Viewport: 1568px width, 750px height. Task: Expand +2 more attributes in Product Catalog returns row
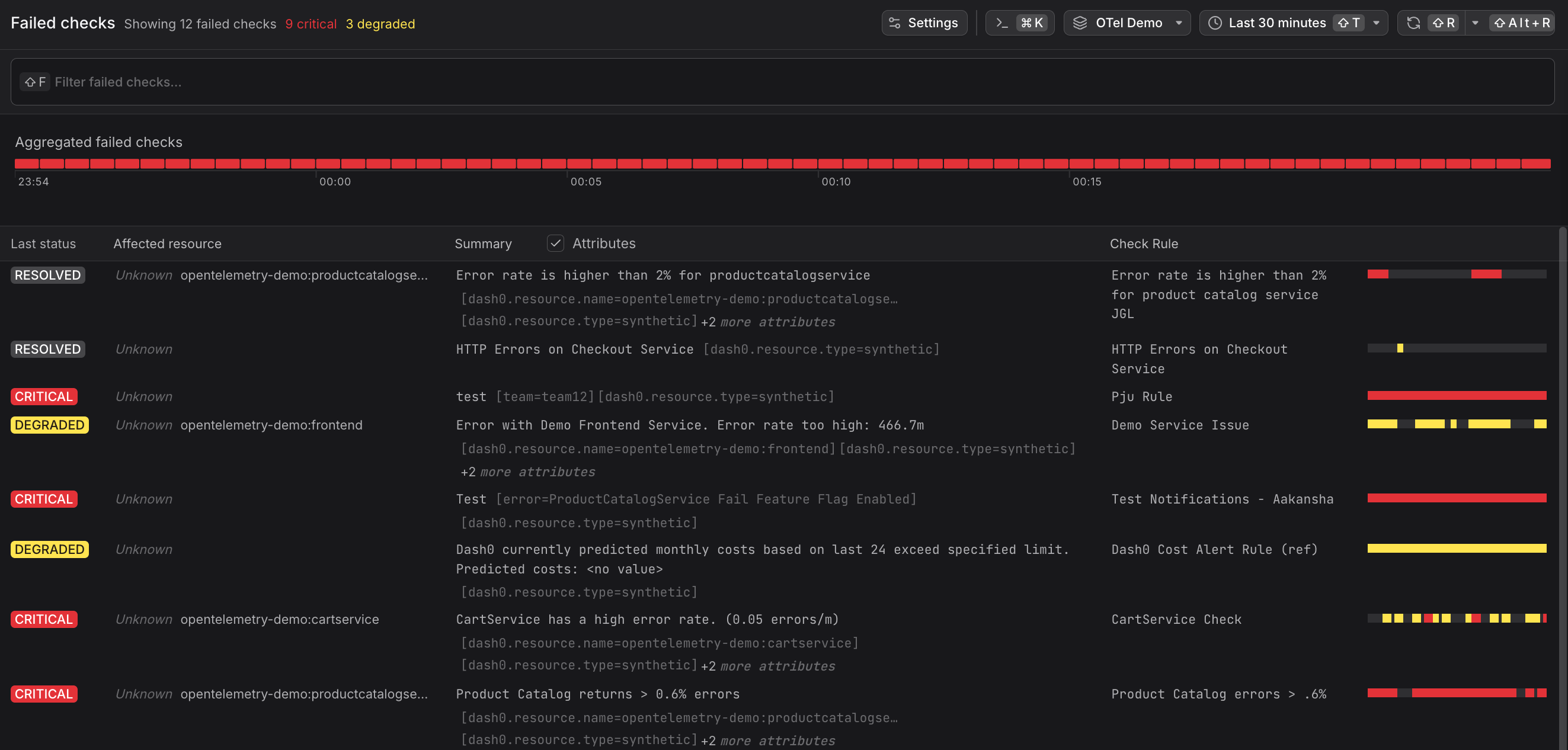click(767, 741)
